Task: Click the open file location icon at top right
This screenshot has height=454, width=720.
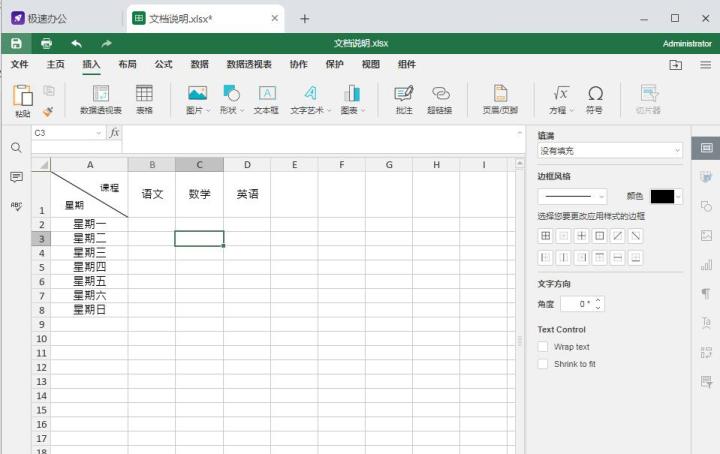Action: [675, 65]
